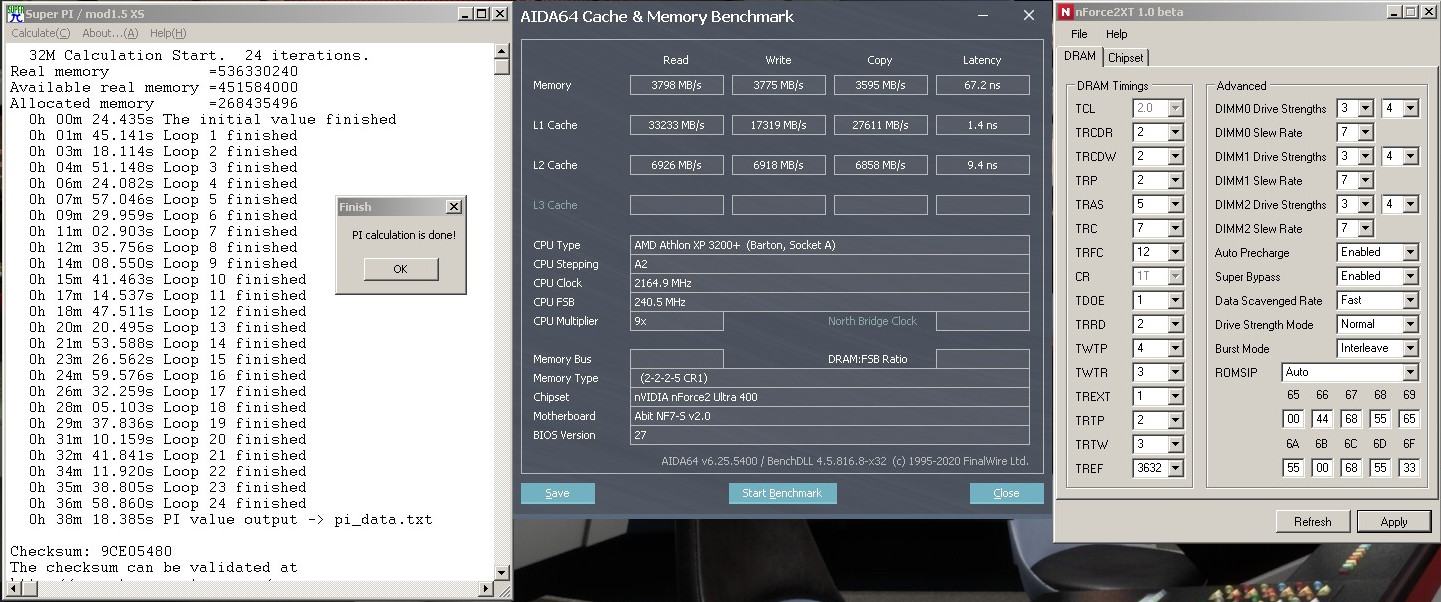Click the Super PI vertical scrollbar up arrow

[x=502, y=52]
